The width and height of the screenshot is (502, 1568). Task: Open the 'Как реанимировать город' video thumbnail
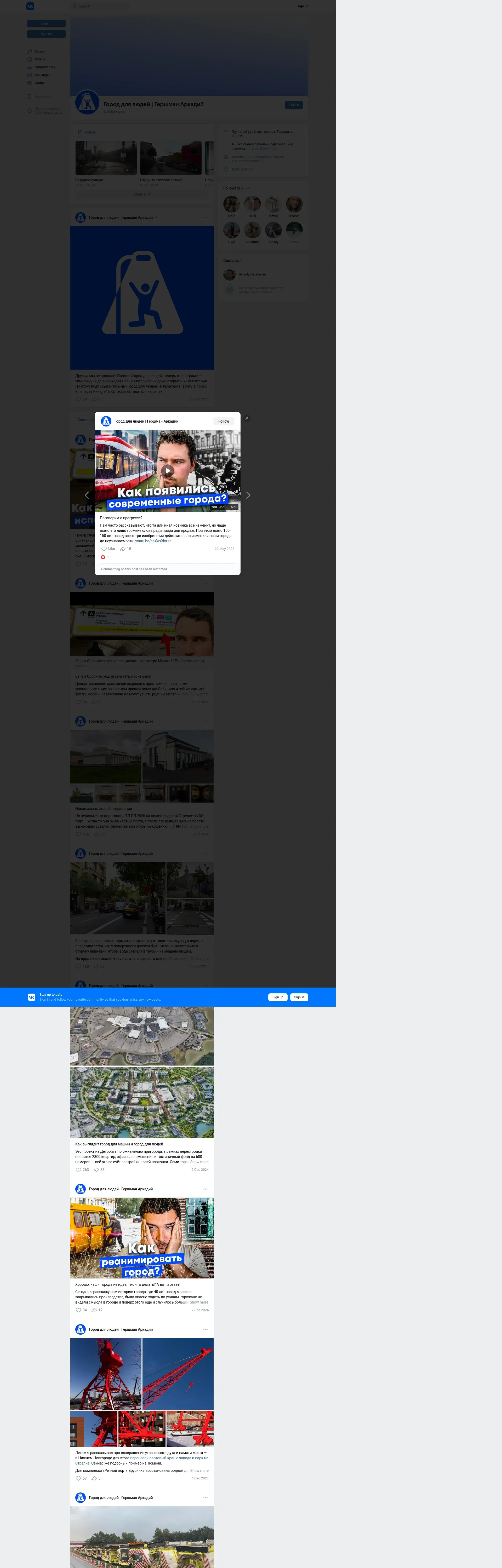tap(142, 1238)
